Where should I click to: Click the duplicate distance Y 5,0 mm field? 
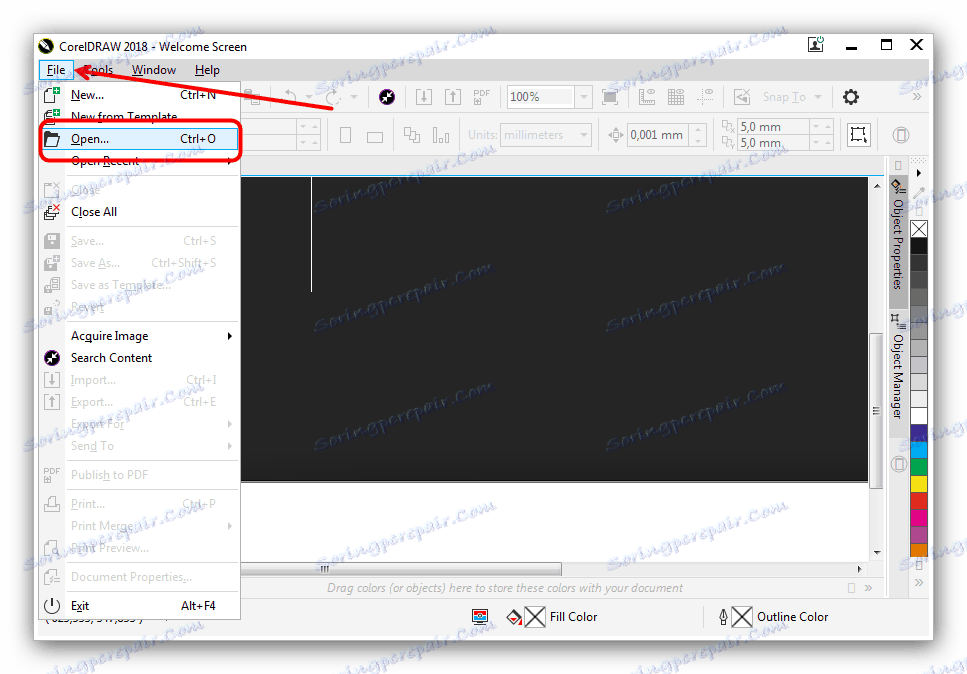tap(774, 143)
